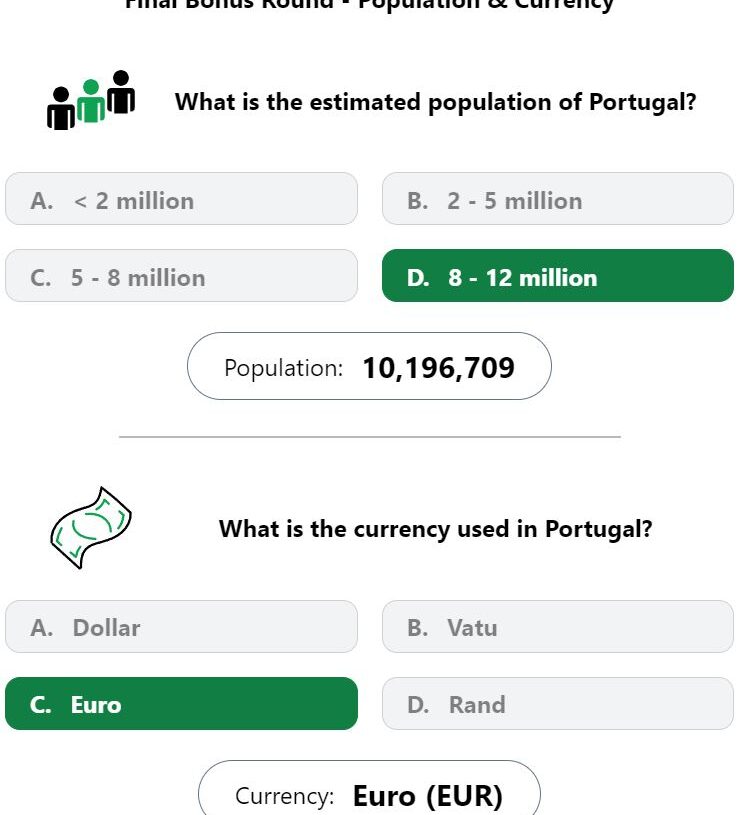Viewport: 743px width, 815px height.
Task: Pick currency option D, Rand
Action: click(558, 703)
